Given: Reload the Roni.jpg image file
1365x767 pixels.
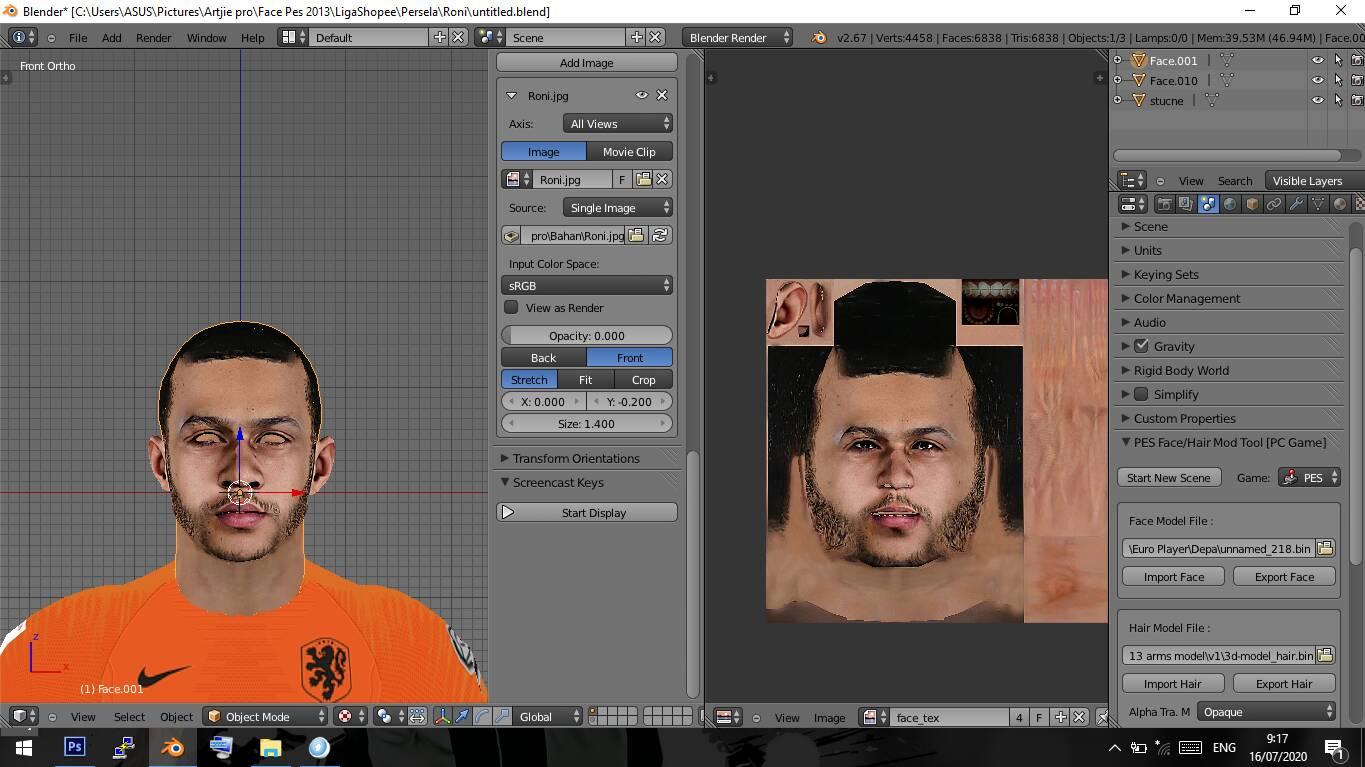Looking at the screenshot, I should 660,235.
